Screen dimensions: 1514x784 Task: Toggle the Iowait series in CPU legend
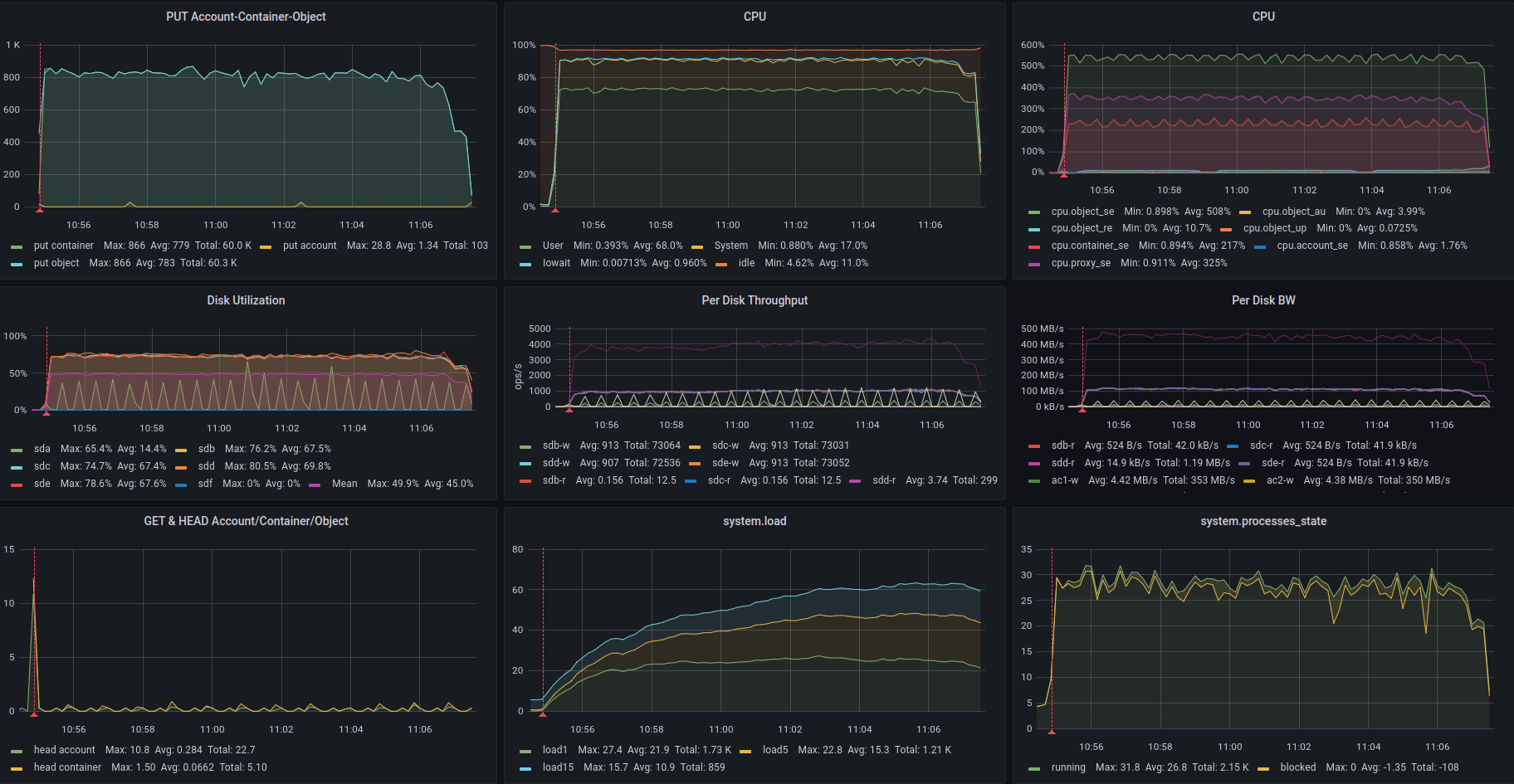click(x=556, y=263)
